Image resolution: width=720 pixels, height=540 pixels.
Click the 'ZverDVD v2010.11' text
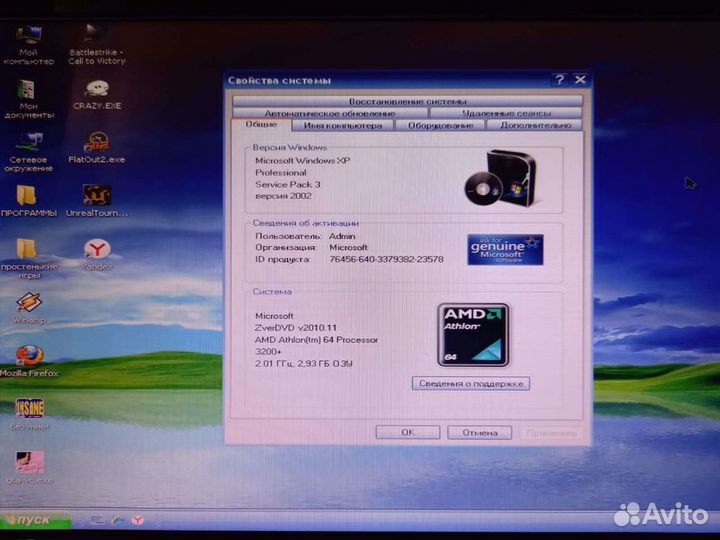(x=296, y=328)
